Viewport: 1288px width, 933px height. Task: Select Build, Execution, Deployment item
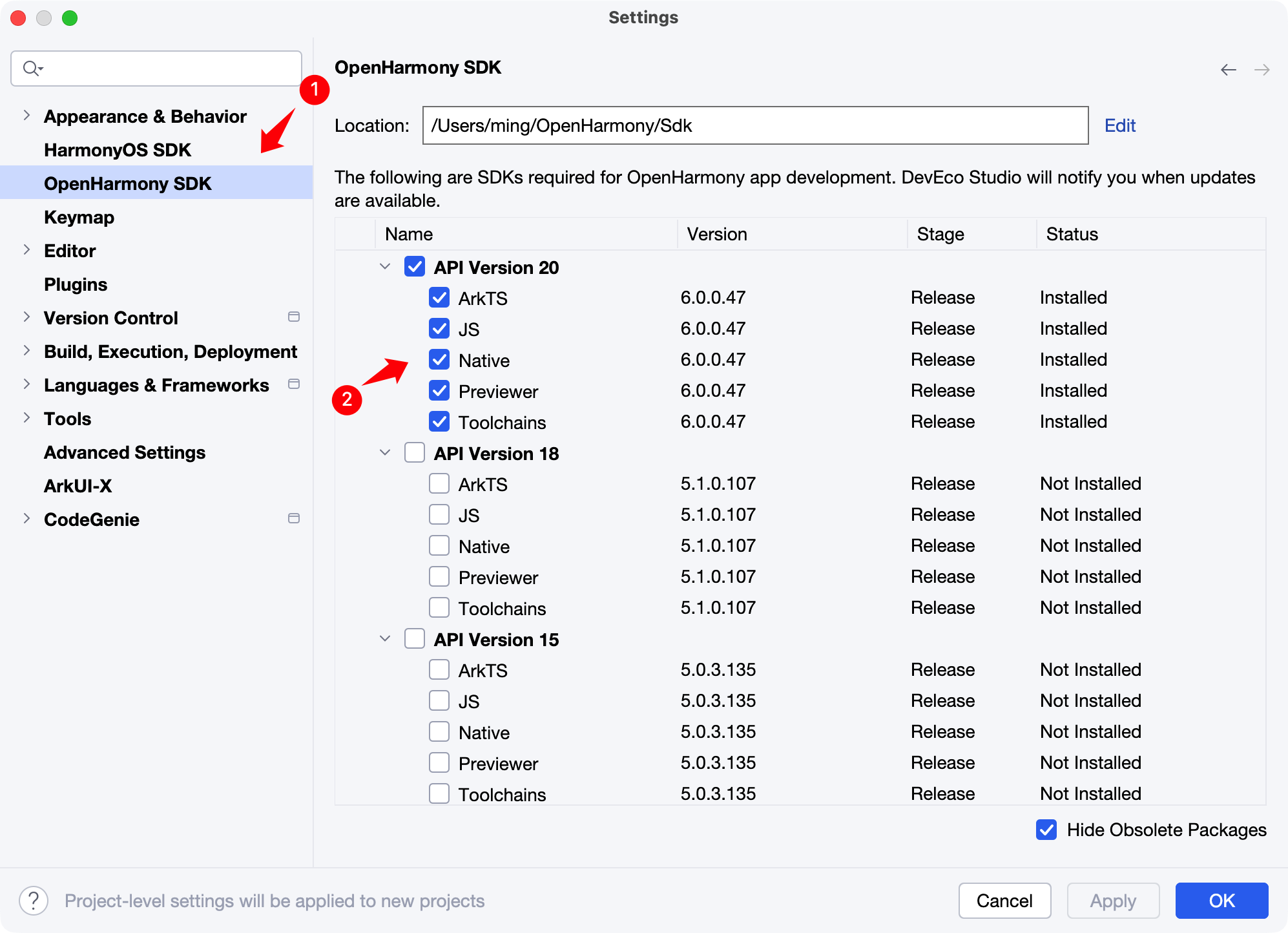pyautogui.click(x=171, y=351)
